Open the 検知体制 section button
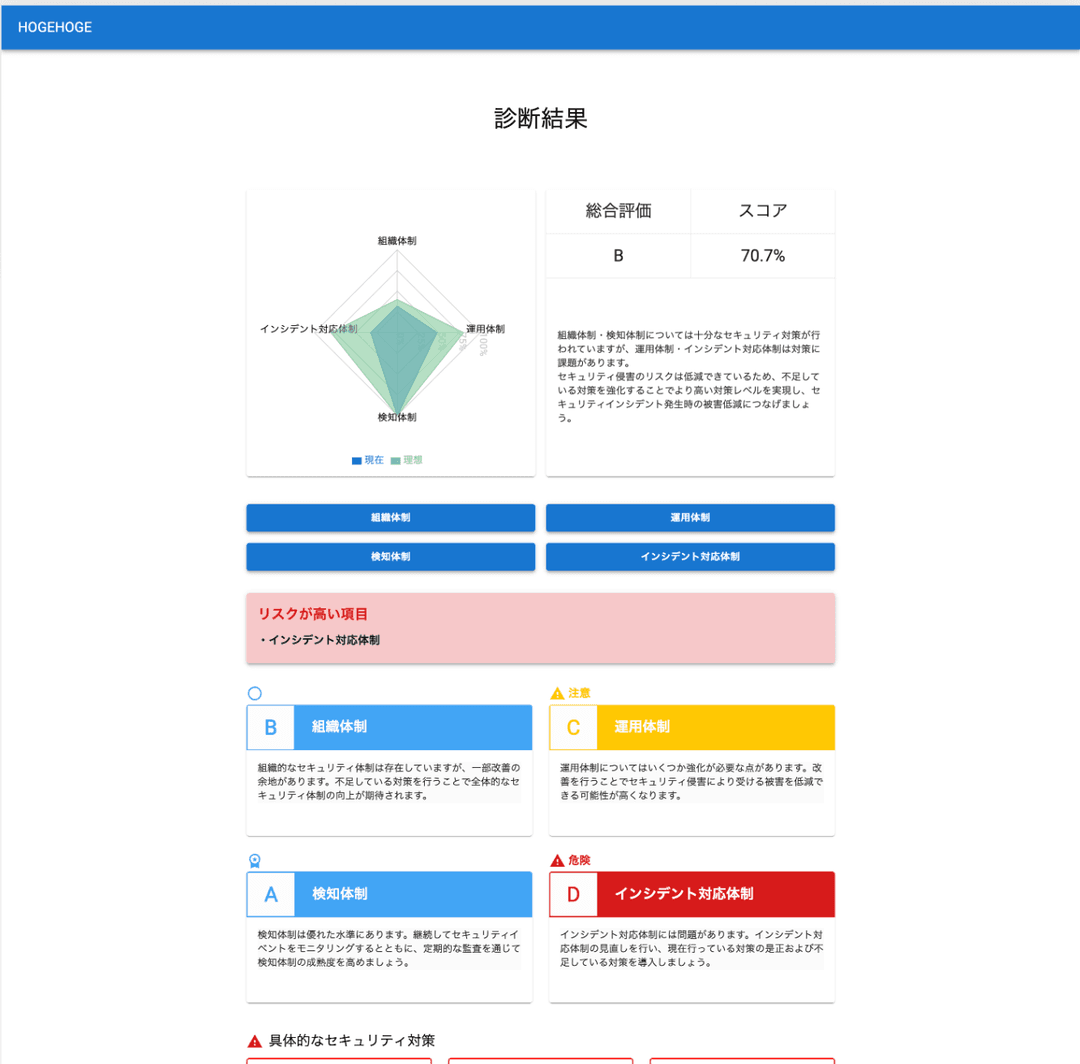Image resolution: width=1080 pixels, height=1064 pixels. [x=389, y=557]
